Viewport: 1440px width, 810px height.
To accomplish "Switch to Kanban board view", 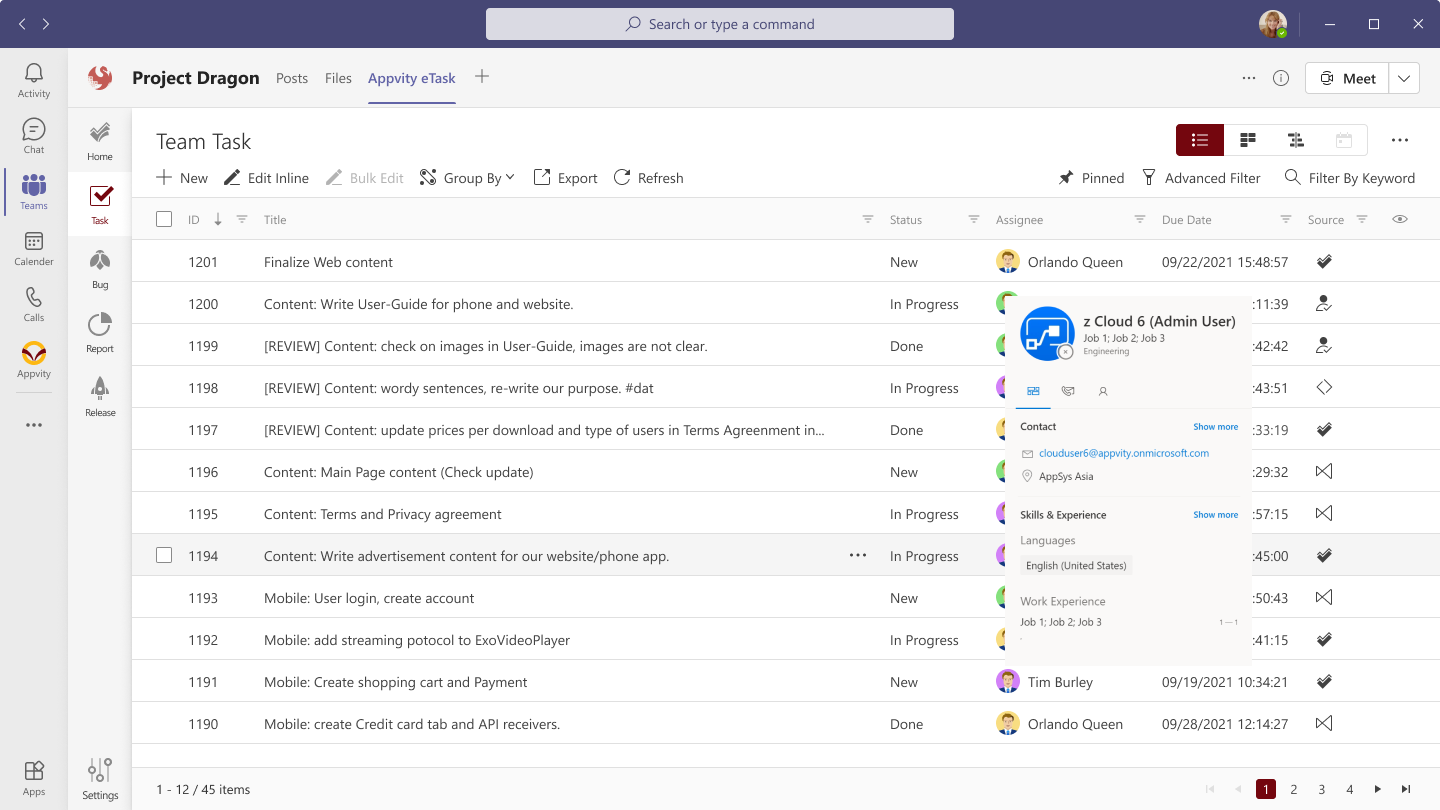I will click(1247, 140).
